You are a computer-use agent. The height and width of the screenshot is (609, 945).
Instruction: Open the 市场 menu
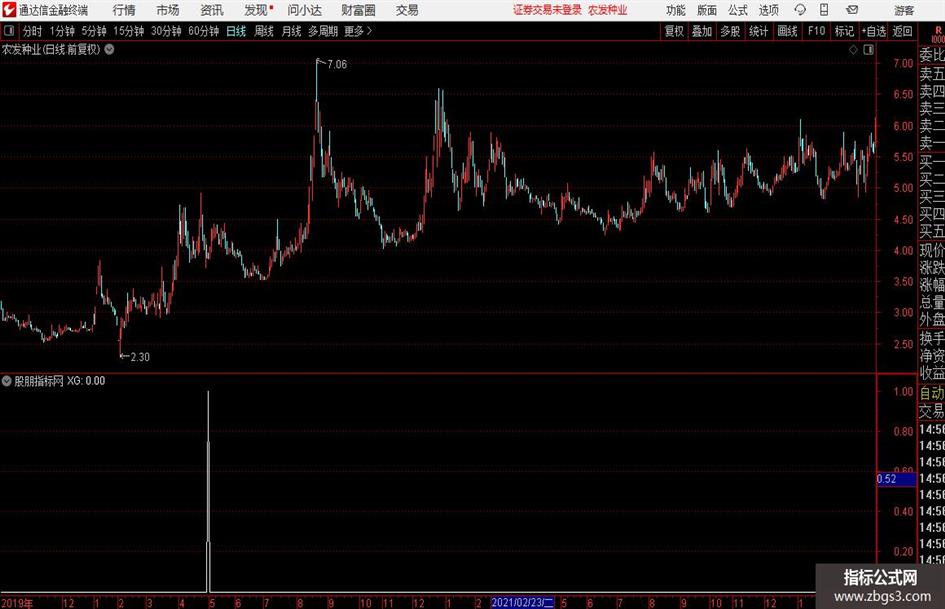coord(168,10)
